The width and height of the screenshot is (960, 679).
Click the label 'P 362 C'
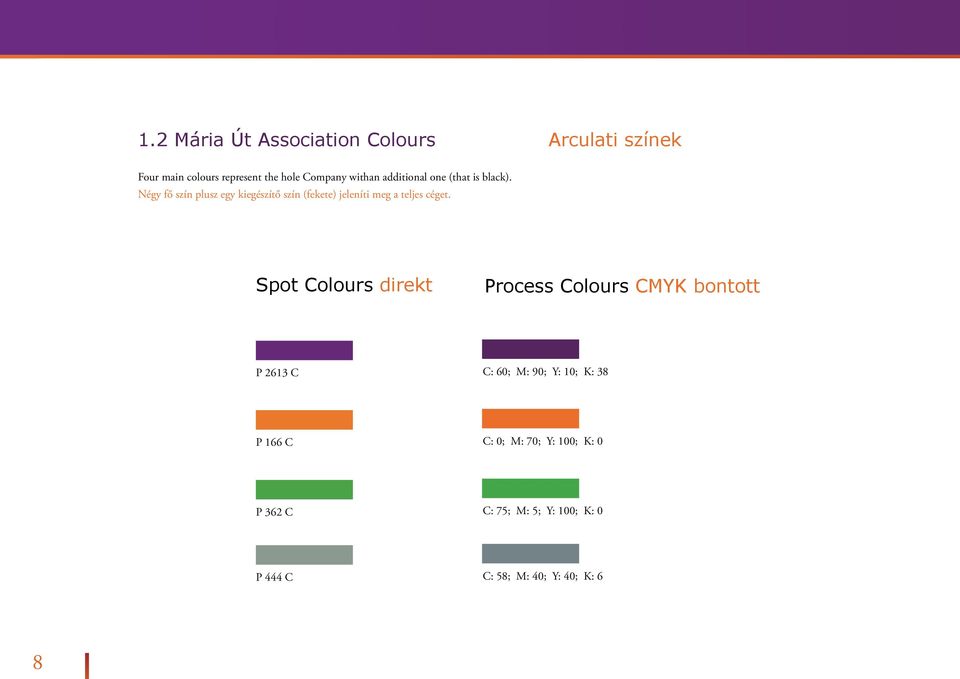(x=274, y=512)
